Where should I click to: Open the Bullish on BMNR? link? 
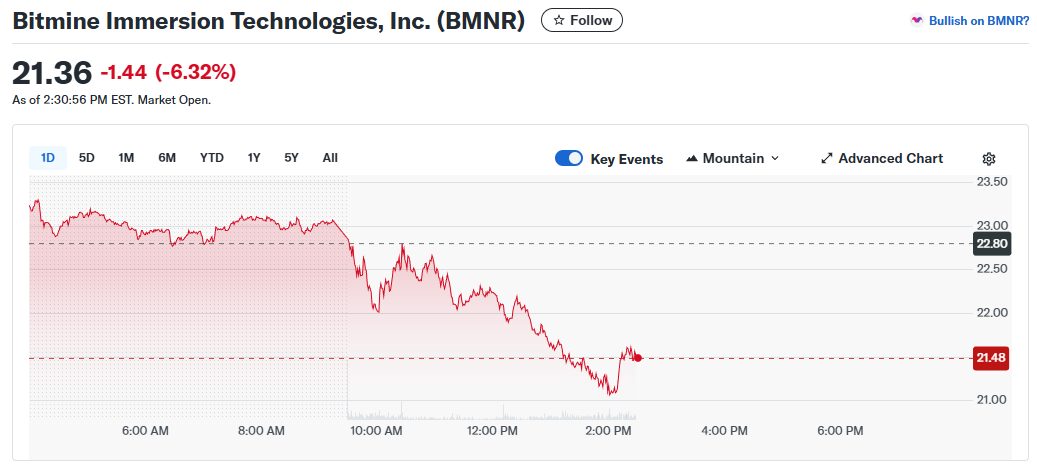click(x=979, y=20)
